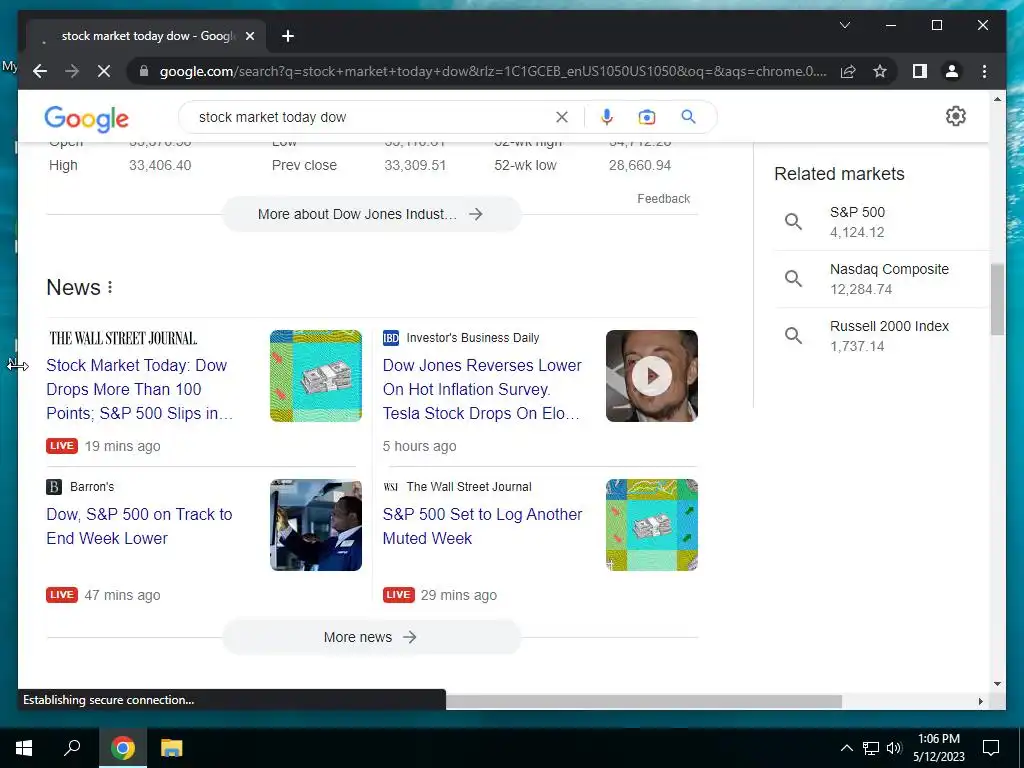Click the More news button
The image size is (1024, 768).
[x=371, y=637]
